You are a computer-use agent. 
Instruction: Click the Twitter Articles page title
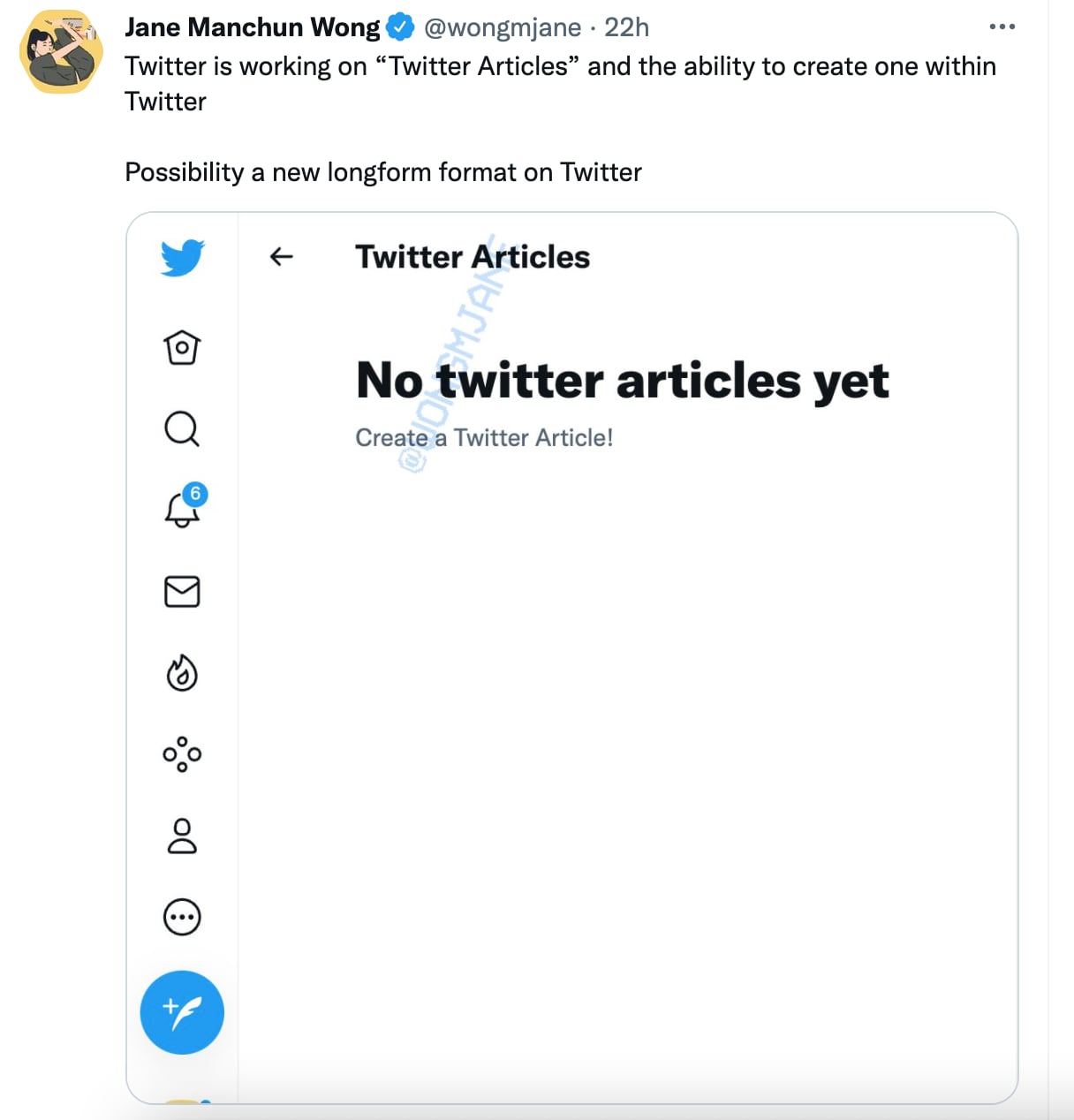point(473,257)
